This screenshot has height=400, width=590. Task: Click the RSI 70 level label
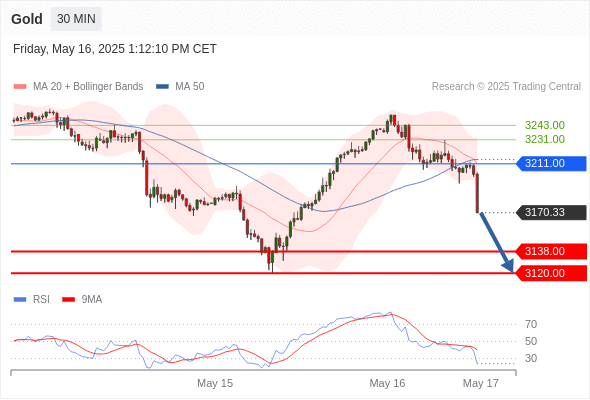coord(531,324)
